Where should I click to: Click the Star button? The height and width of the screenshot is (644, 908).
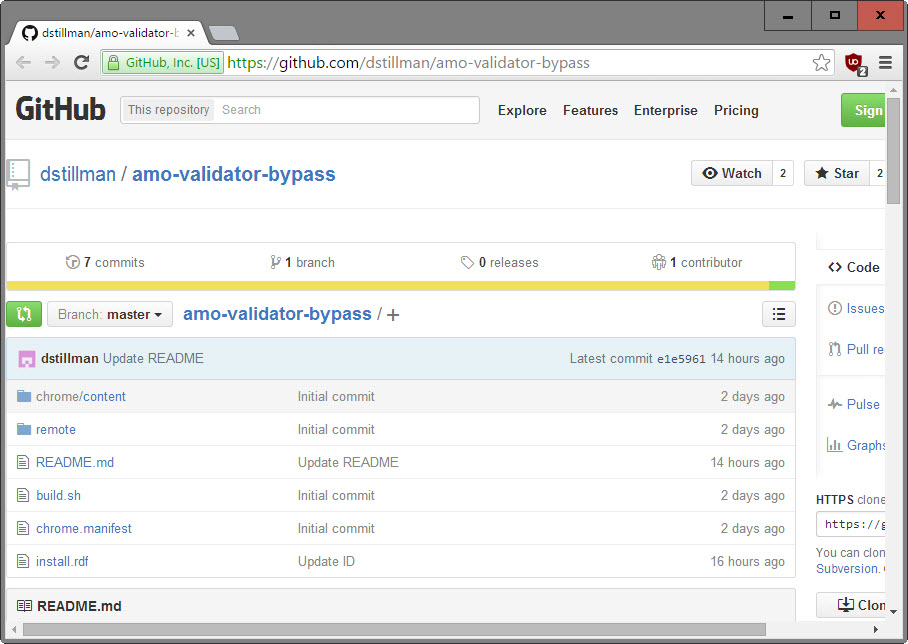point(837,173)
